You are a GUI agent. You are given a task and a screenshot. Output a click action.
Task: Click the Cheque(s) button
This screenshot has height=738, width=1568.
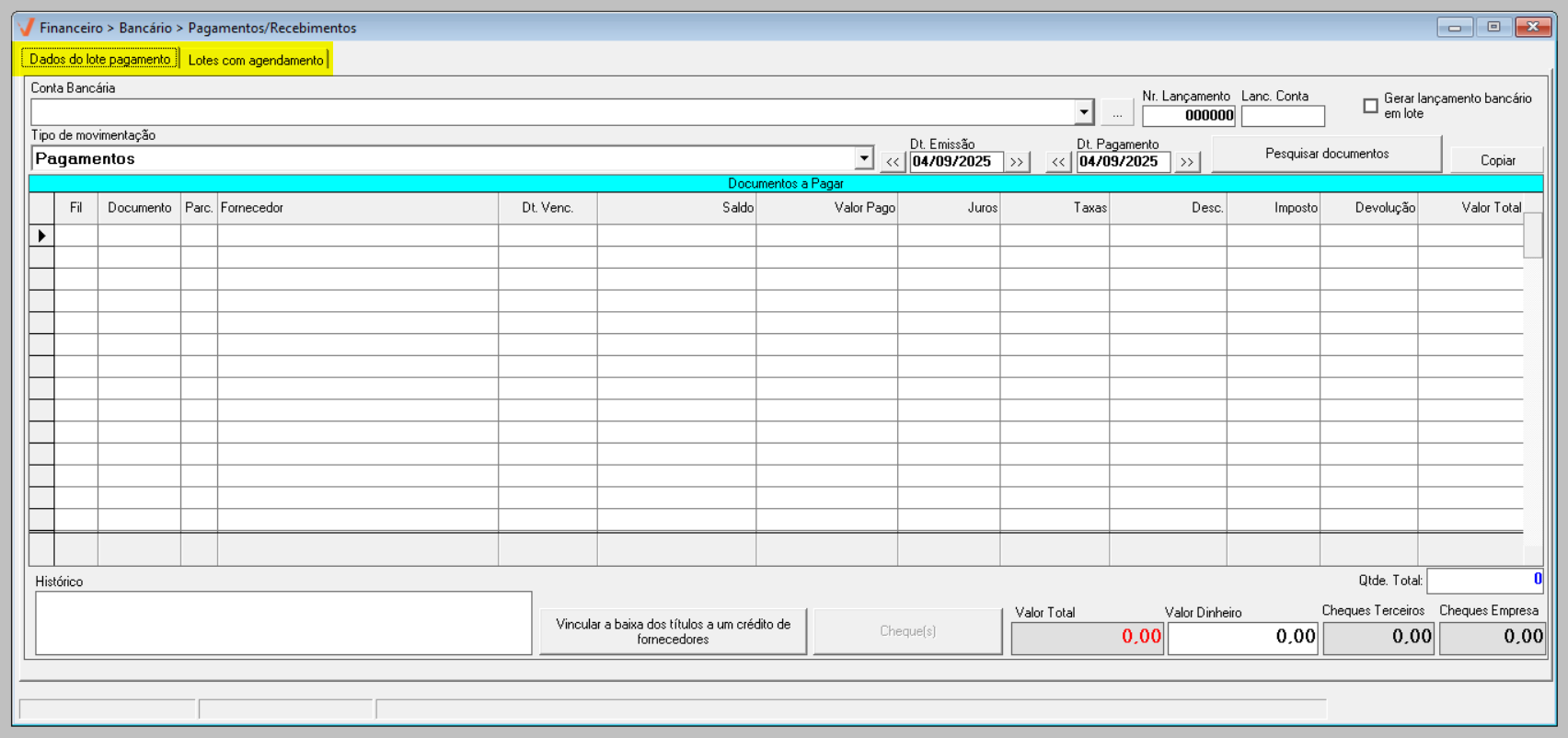[x=907, y=631]
